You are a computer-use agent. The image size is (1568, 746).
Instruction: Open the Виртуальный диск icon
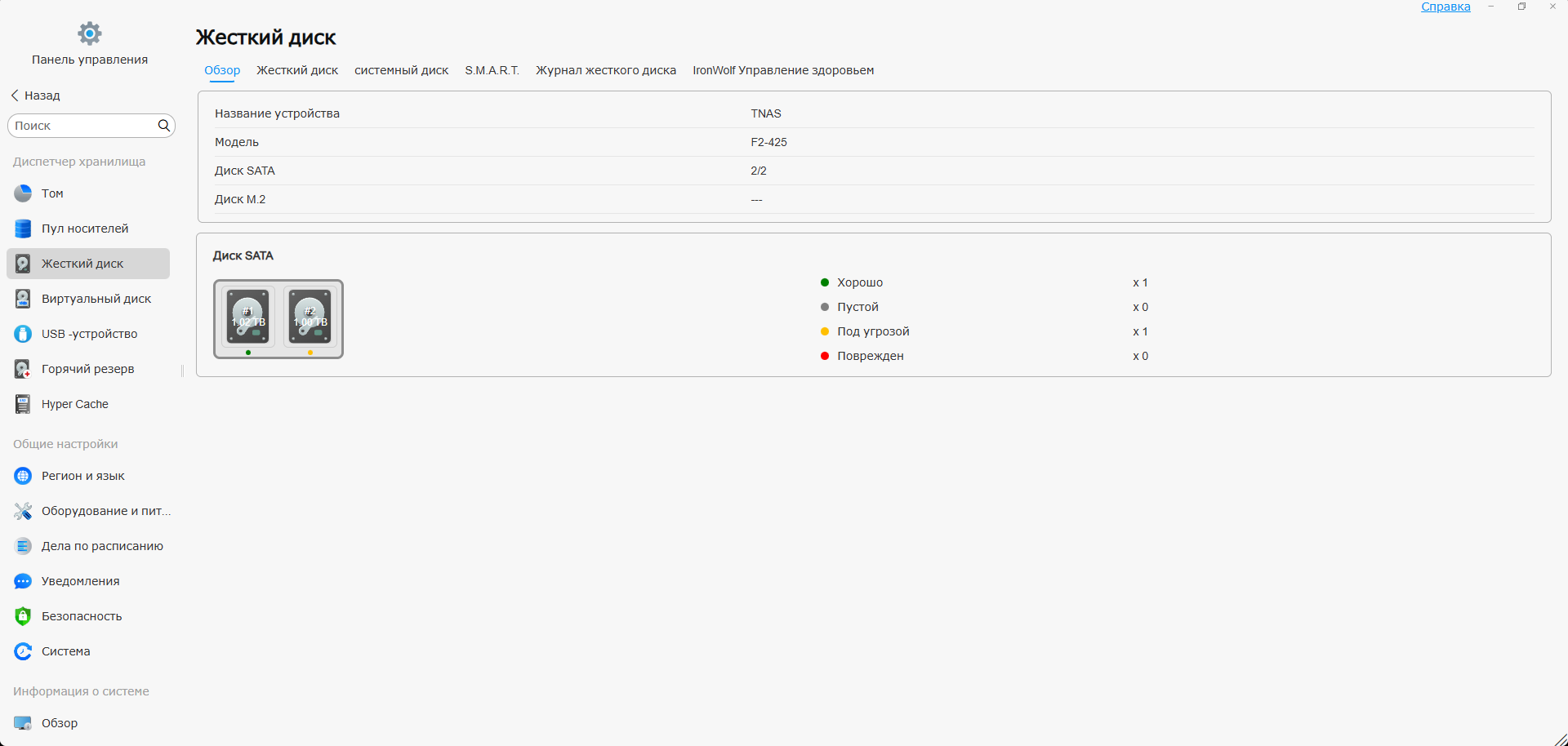coord(23,299)
